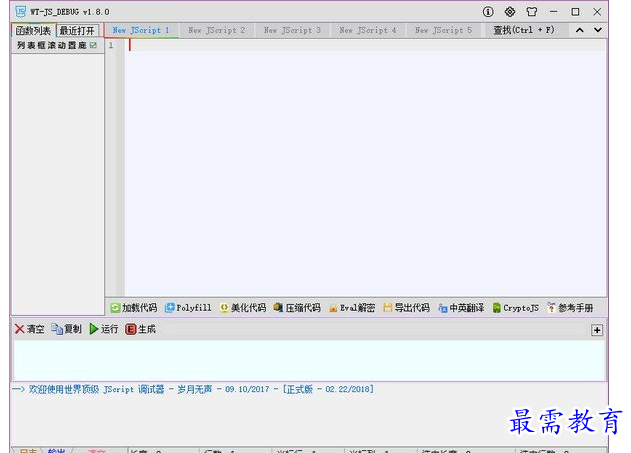Click the 中英翻译 button label
631x453 pixels.
click(x=467, y=308)
